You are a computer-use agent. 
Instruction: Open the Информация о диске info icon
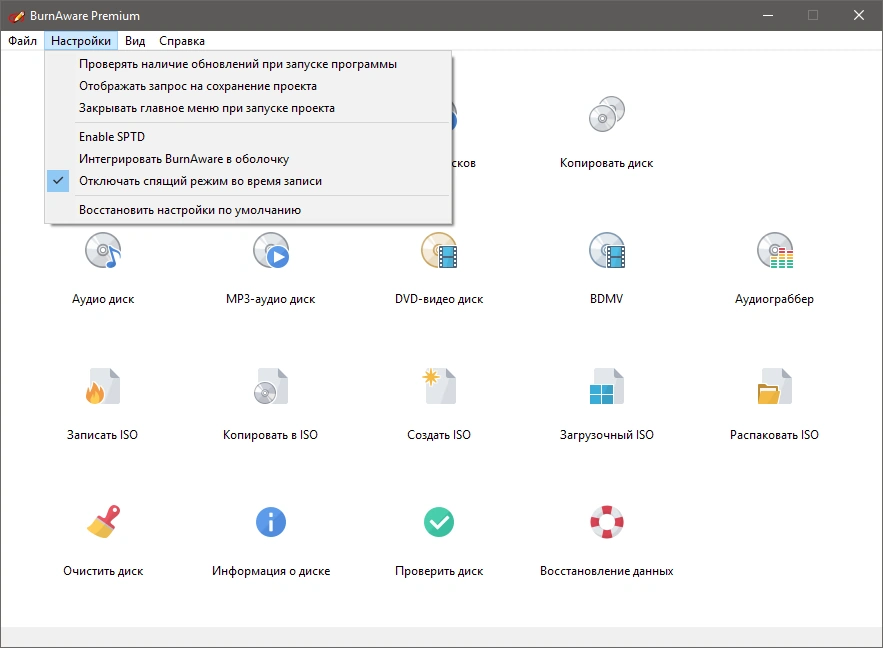271,522
